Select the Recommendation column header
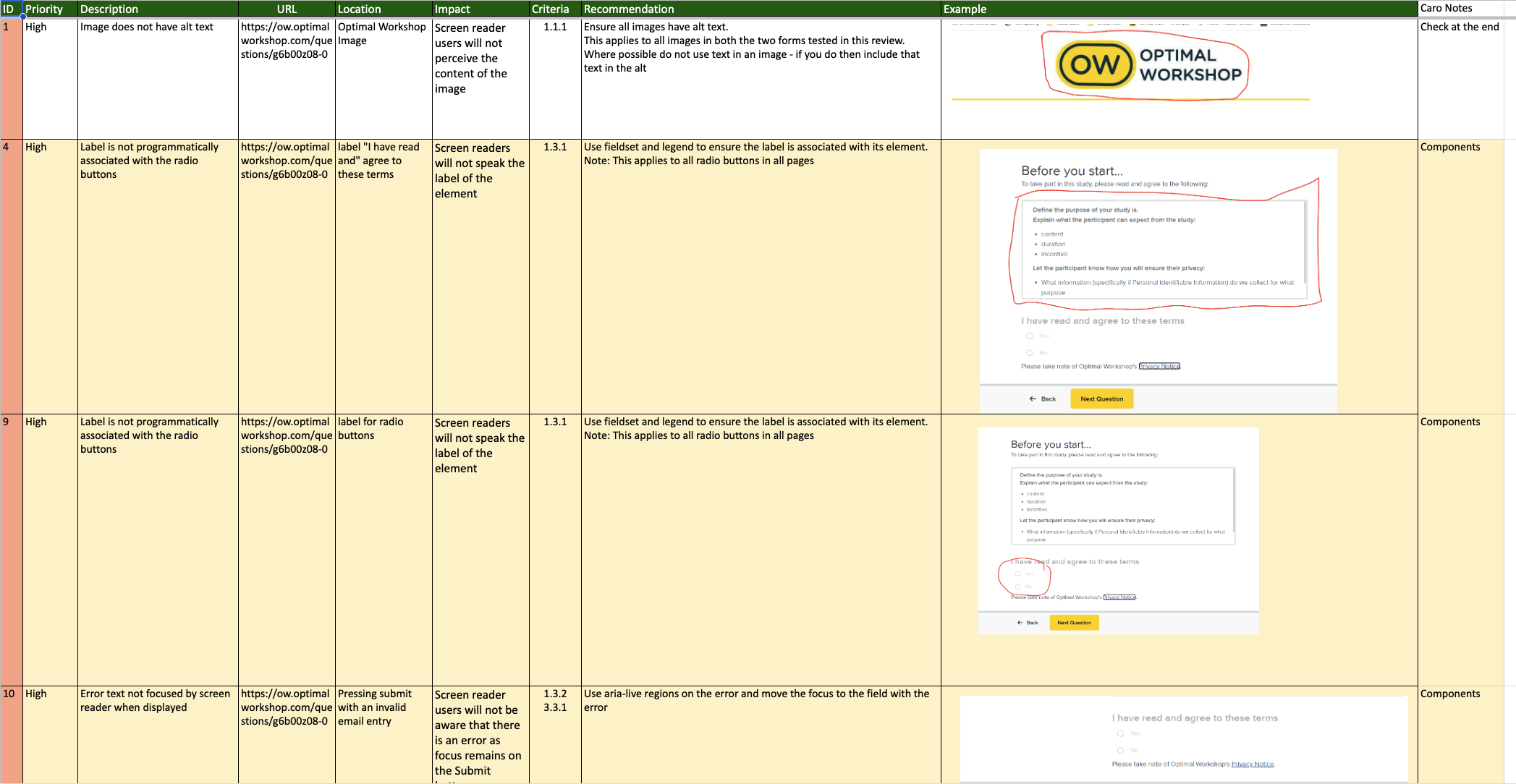Image resolution: width=1516 pixels, height=784 pixels. pyautogui.click(x=761, y=9)
